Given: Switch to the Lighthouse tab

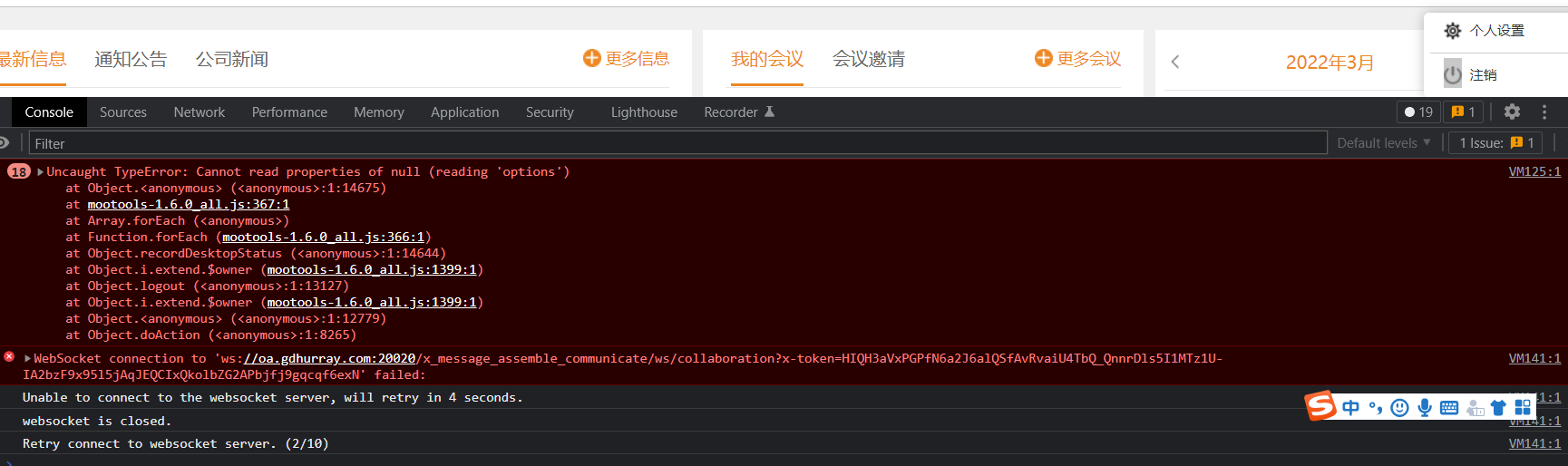Looking at the screenshot, I should pyautogui.click(x=644, y=112).
